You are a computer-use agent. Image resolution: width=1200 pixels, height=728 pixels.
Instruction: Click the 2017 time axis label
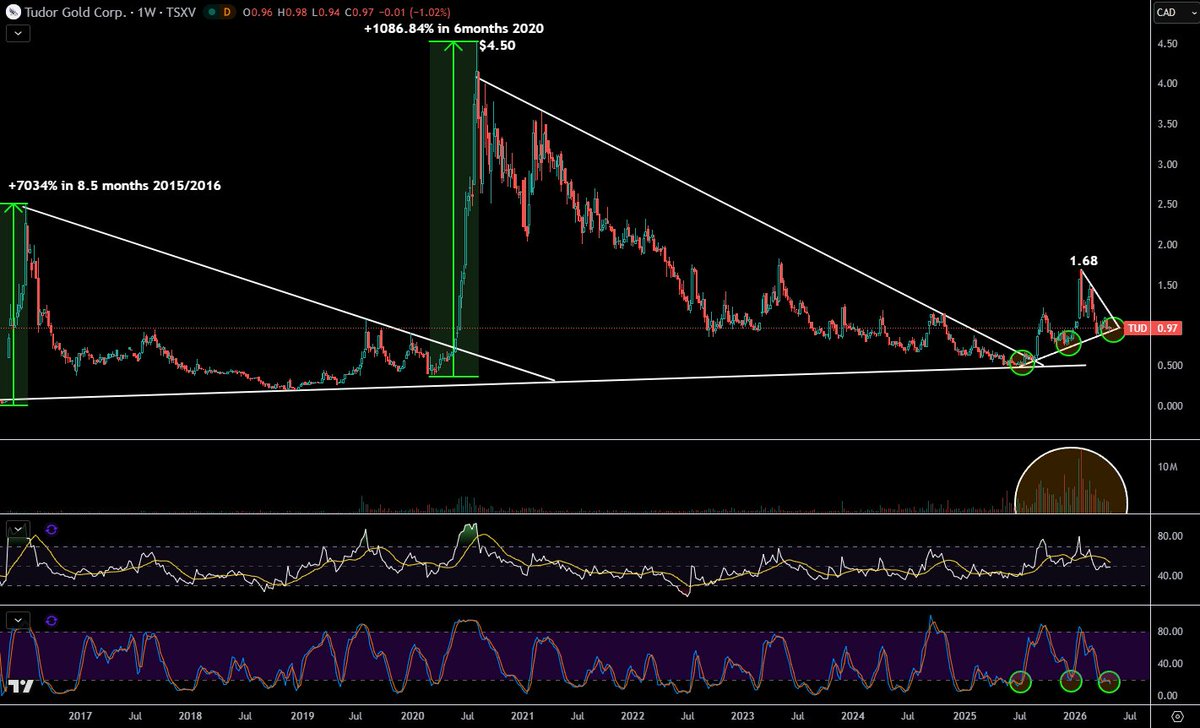click(80, 716)
